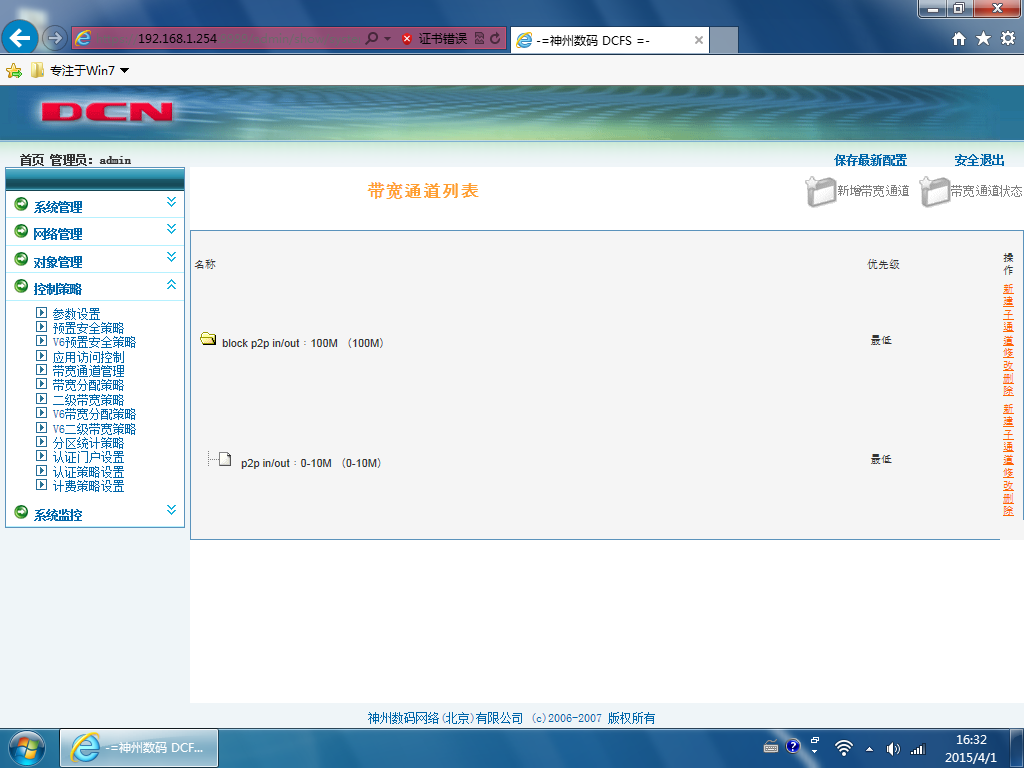Click the refresh icon in address bar
1024x768 pixels.
click(x=495, y=39)
